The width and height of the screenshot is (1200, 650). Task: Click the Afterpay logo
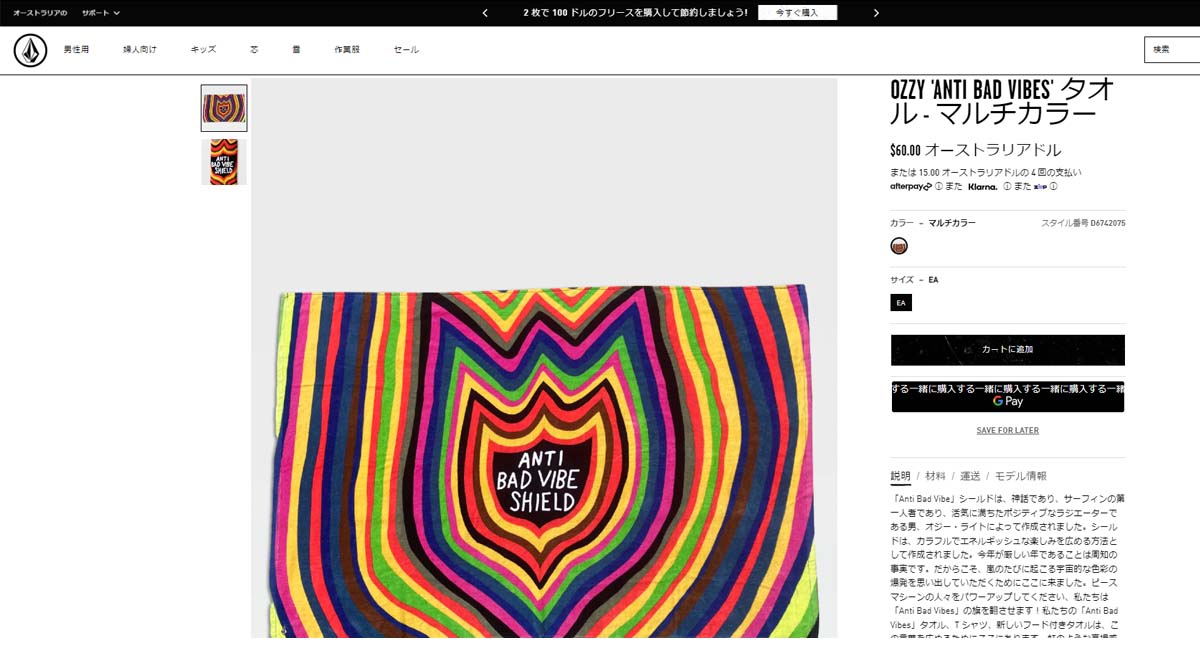coord(911,187)
